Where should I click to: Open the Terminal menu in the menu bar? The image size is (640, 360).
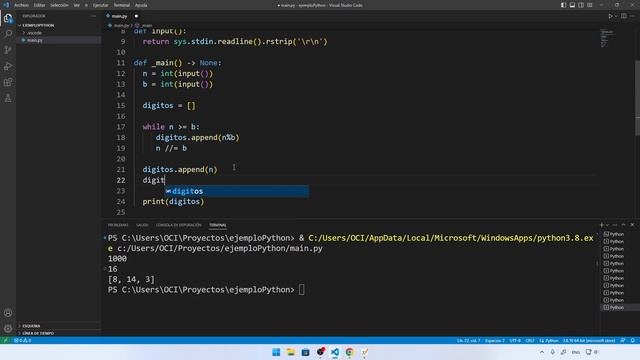point(122,5)
